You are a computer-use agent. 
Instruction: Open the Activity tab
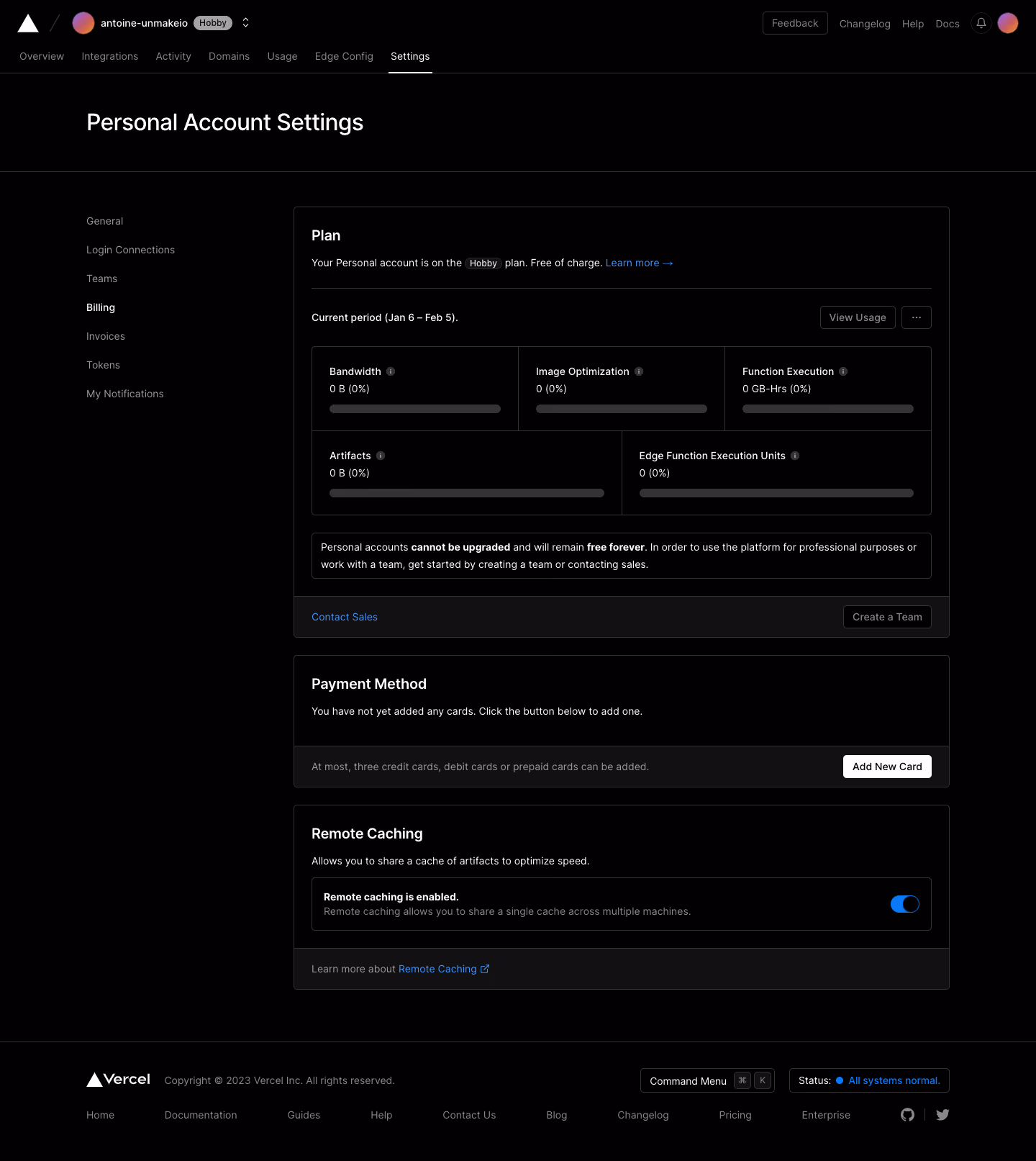(173, 56)
